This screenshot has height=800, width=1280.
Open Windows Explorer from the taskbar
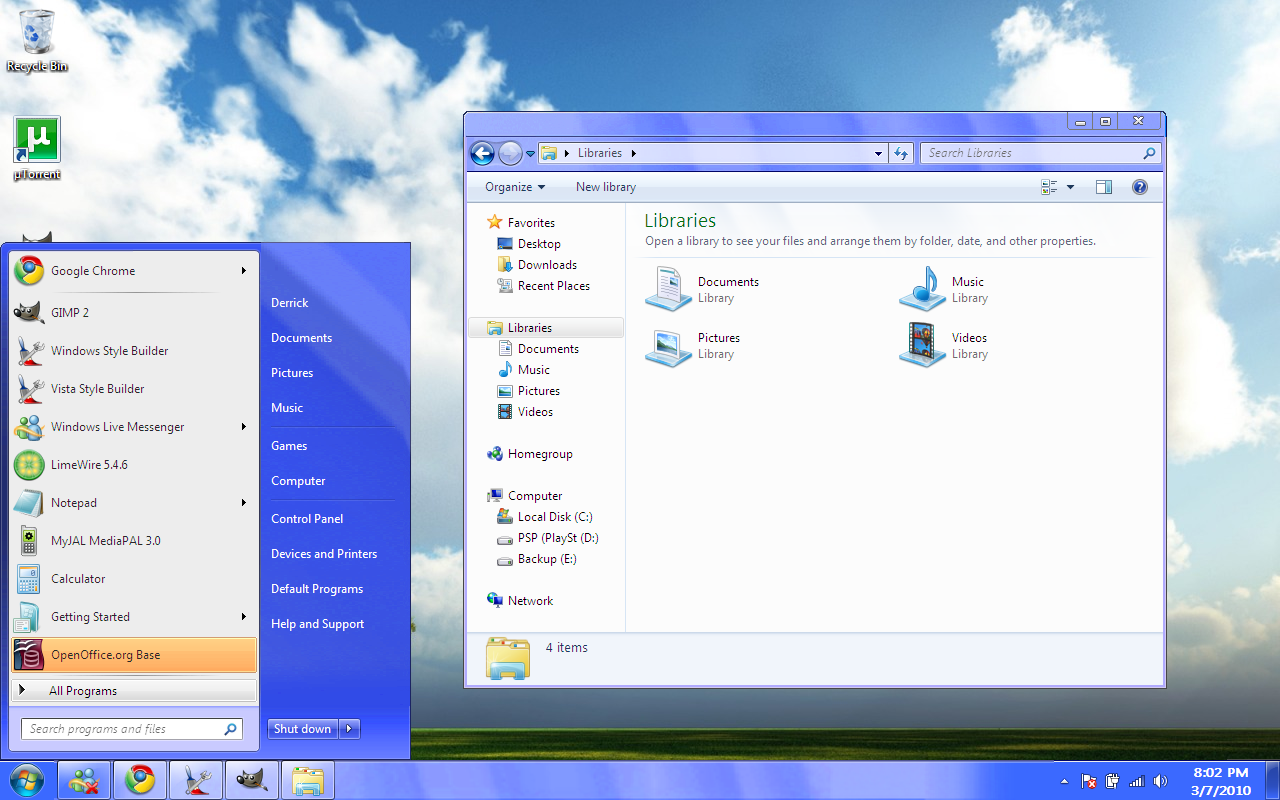coord(307,779)
